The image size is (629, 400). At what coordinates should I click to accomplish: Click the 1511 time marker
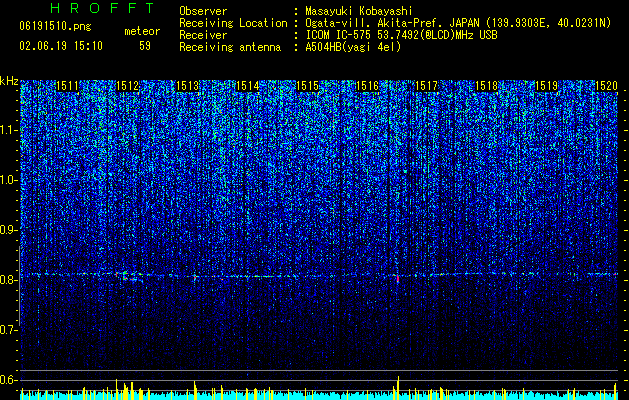(67, 85)
